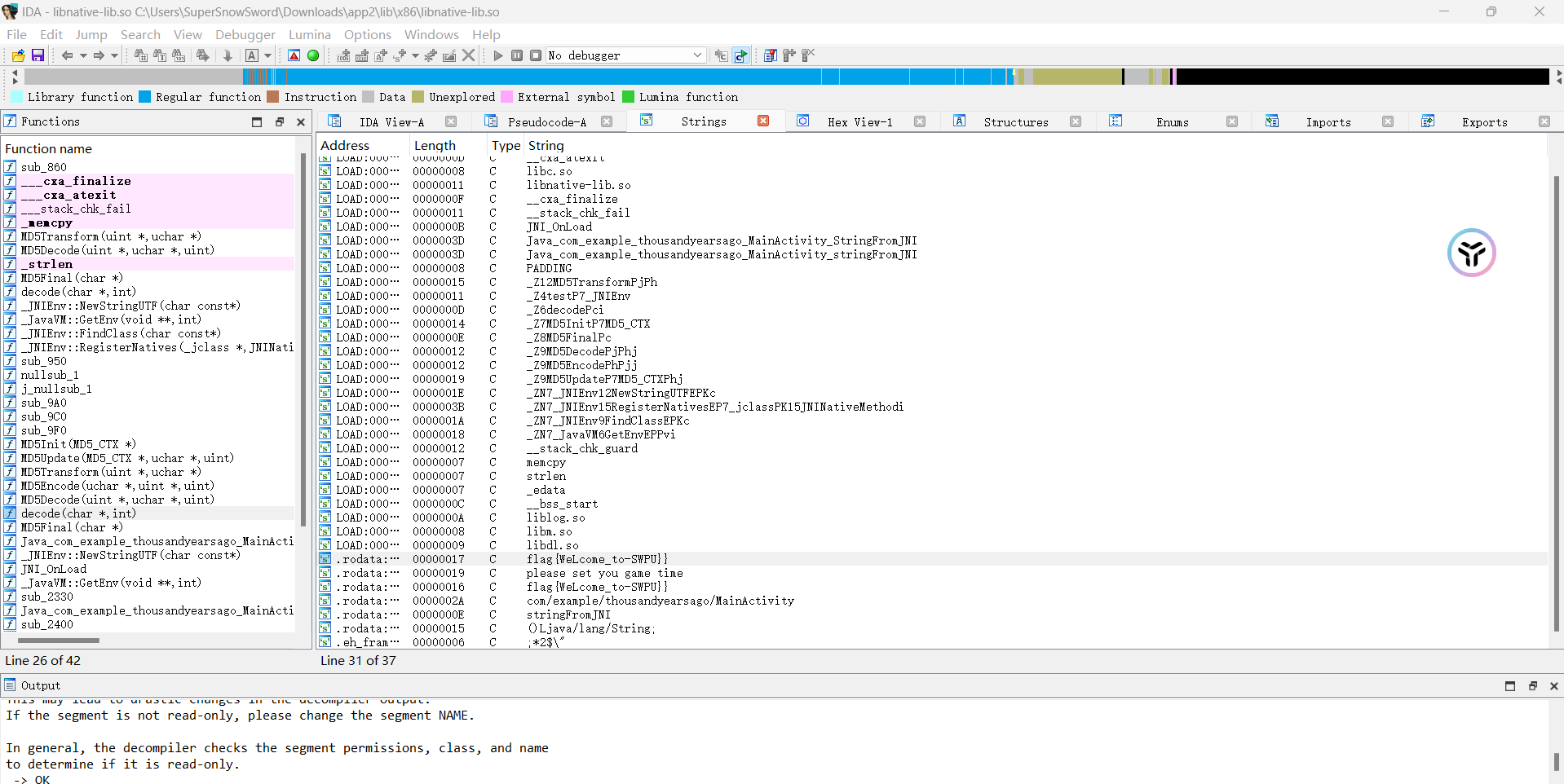Float the Functions panel
Viewport: 1564px width, 784px height.
pyautogui.click(x=279, y=121)
